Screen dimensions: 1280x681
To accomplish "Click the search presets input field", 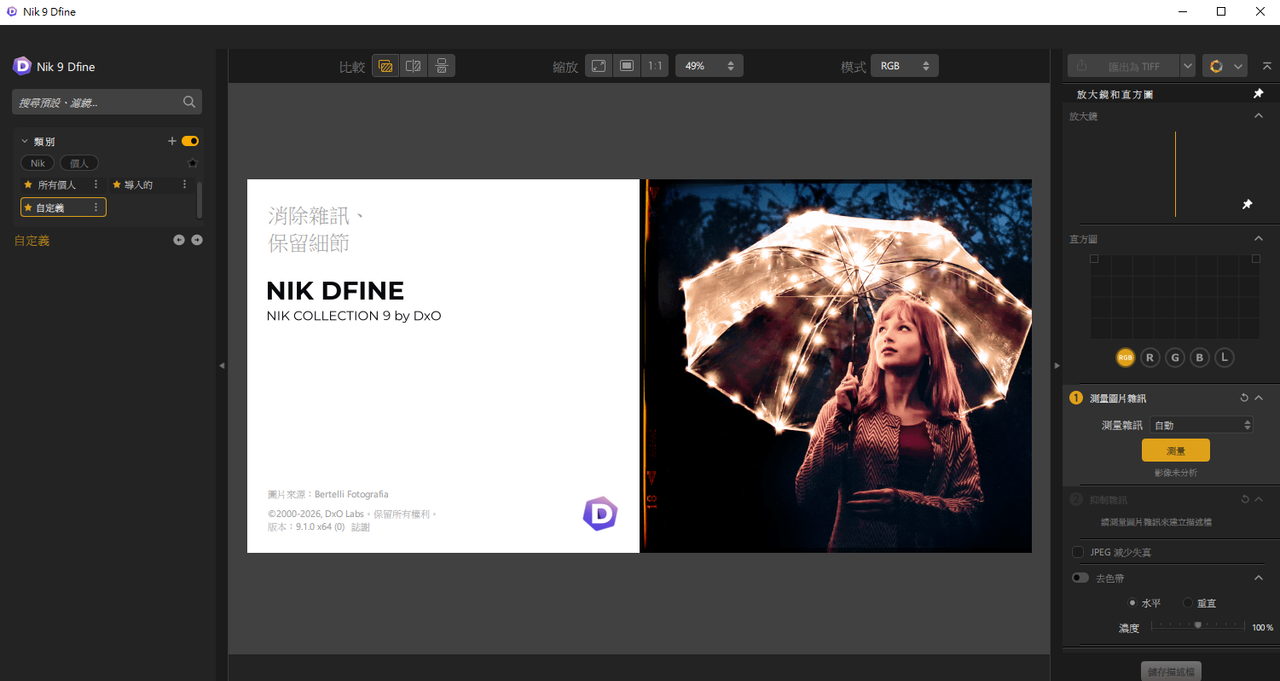I will click(107, 102).
